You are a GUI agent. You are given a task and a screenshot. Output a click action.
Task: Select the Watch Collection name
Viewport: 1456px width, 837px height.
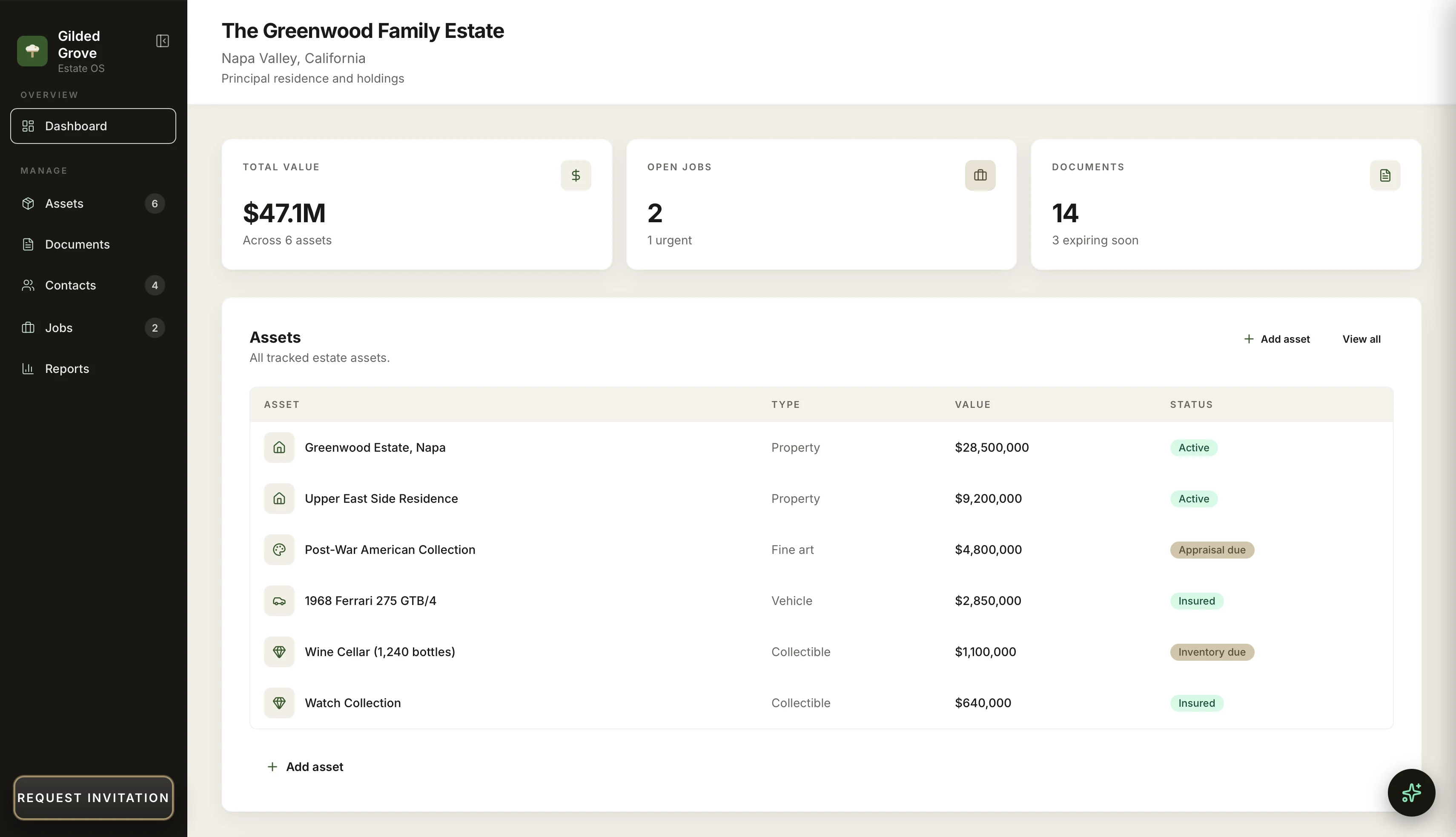[353, 703]
